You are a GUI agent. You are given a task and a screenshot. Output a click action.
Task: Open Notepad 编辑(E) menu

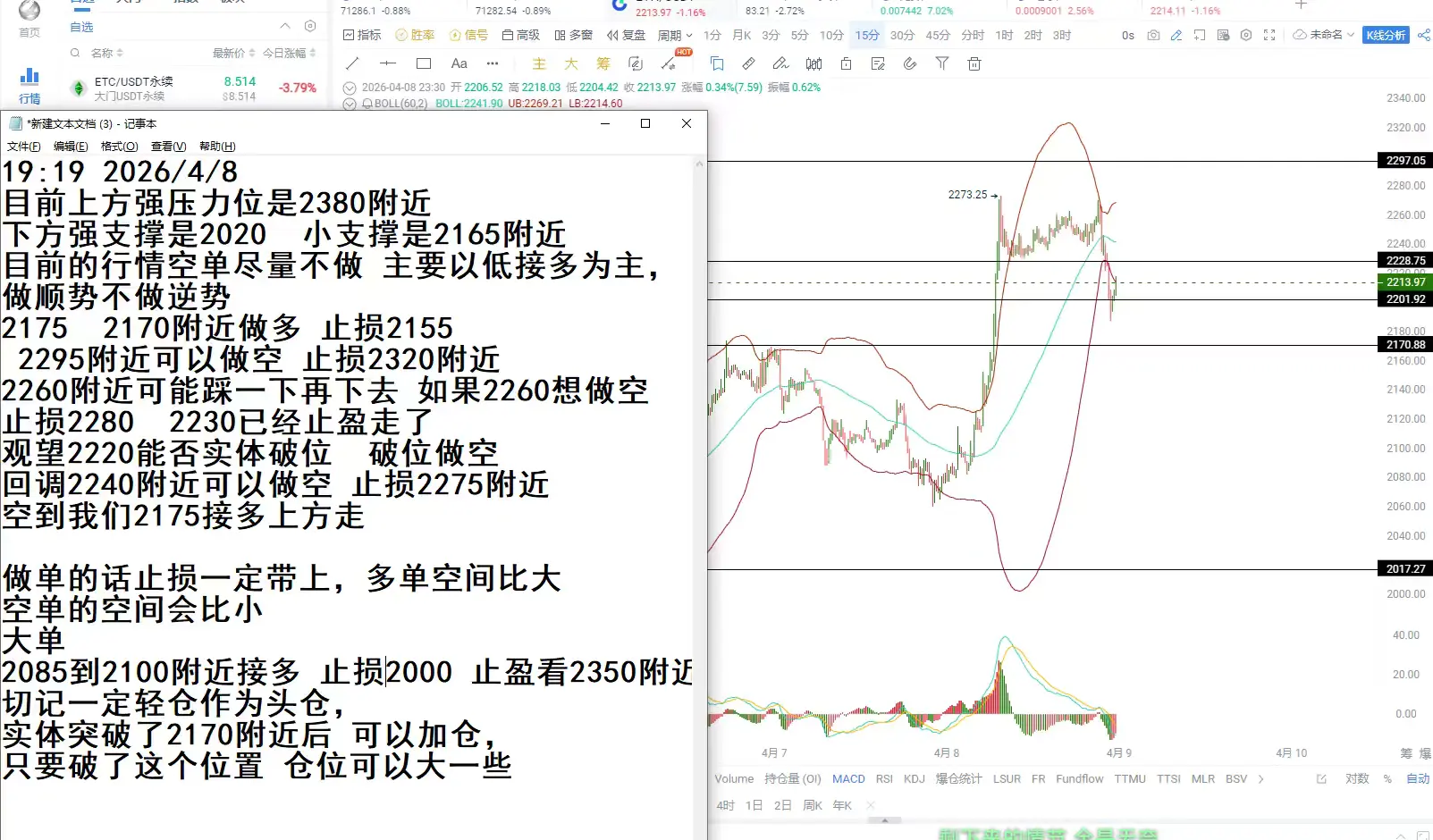(x=71, y=147)
